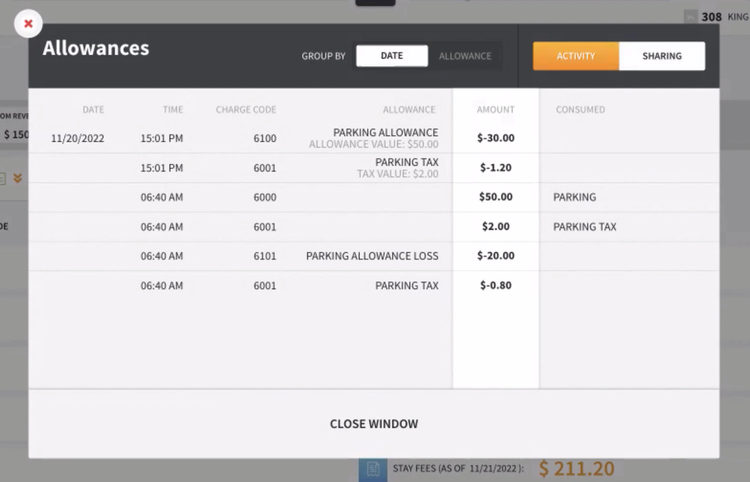This screenshot has height=482, width=750.
Task: Click charge code 6100
Action: tap(265, 138)
